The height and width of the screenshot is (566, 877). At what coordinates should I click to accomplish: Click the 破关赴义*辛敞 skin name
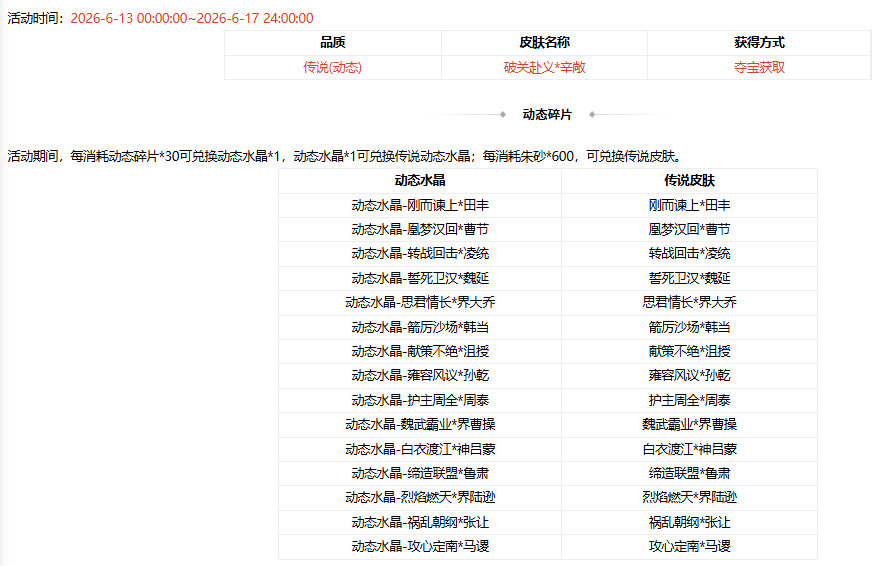click(544, 68)
